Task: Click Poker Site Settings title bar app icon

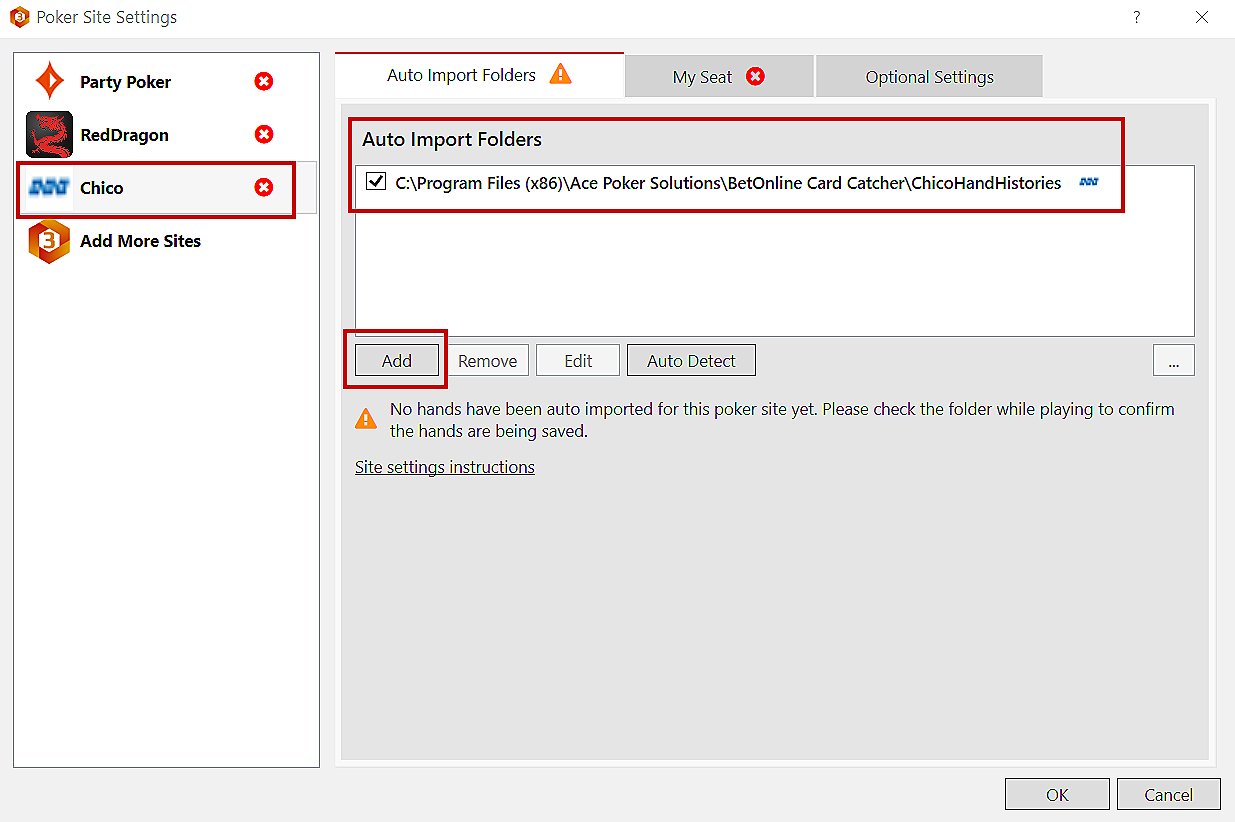Action: click(x=18, y=17)
